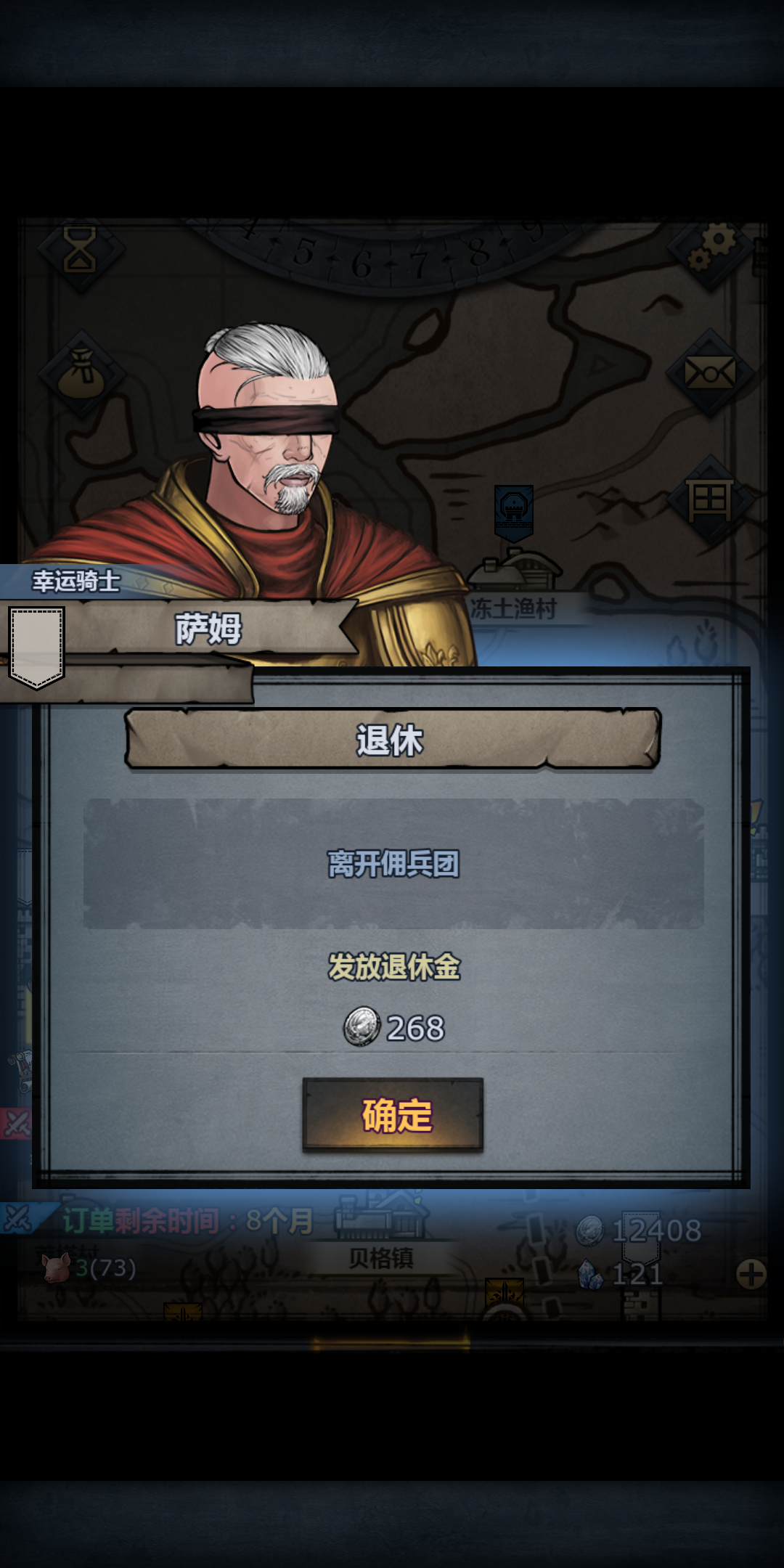
Task: Tap the plus icon to add currency
Action: tap(751, 1274)
